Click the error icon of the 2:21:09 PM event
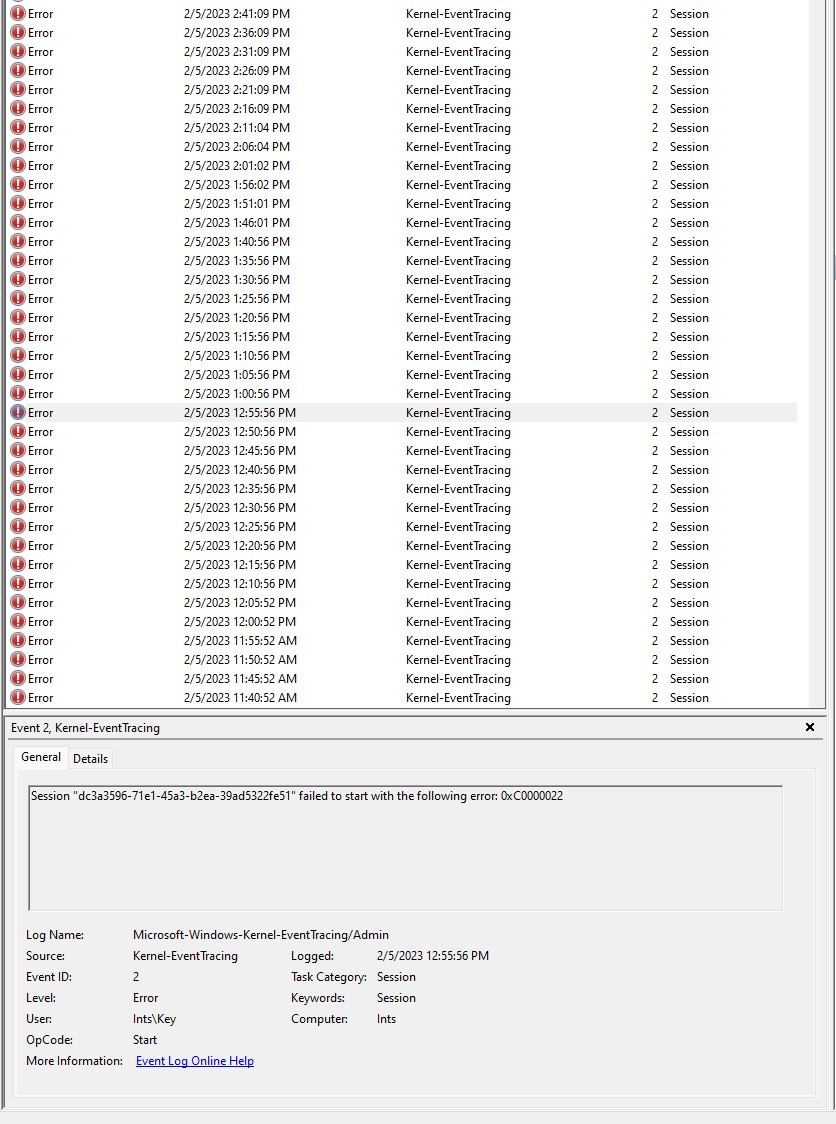Screen dimensions: 836x1124 (18, 90)
